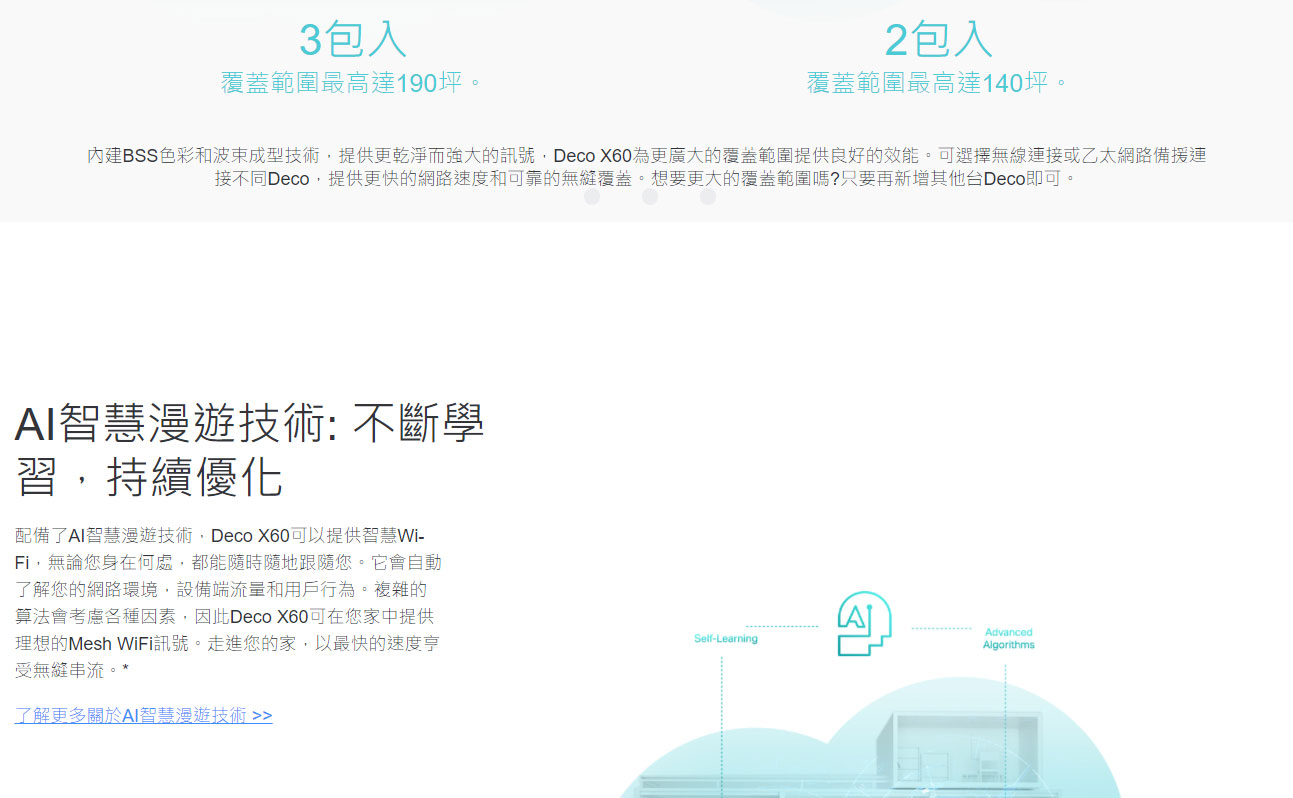Click the paragraph starting with 內建BSS色彩

coord(646,167)
